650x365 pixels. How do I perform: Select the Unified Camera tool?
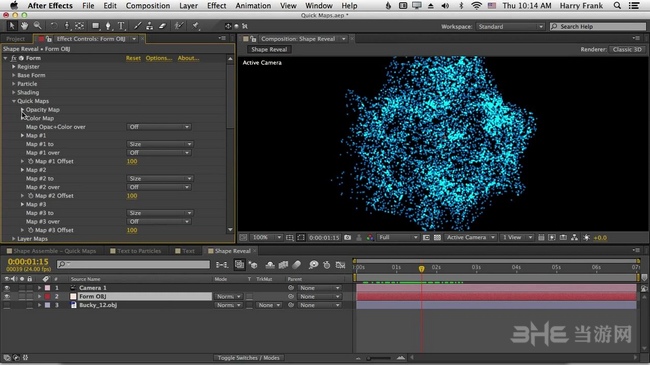point(67,26)
